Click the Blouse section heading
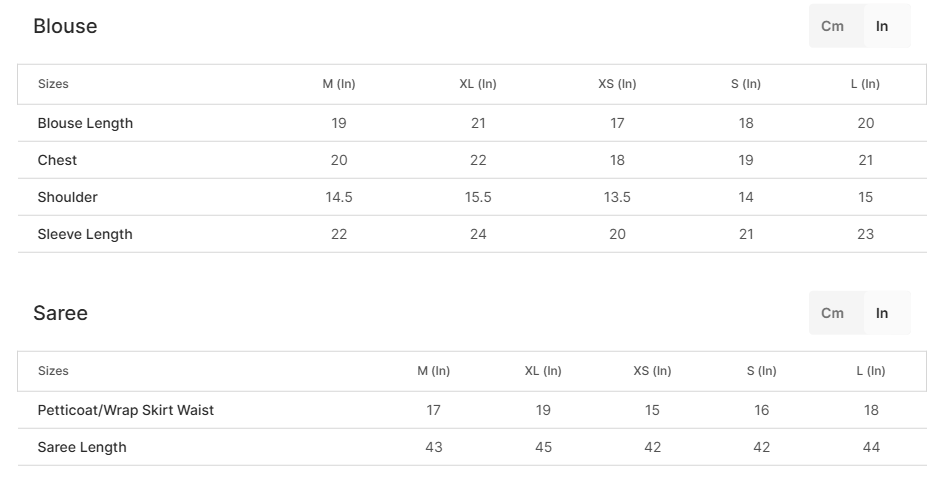 65,26
